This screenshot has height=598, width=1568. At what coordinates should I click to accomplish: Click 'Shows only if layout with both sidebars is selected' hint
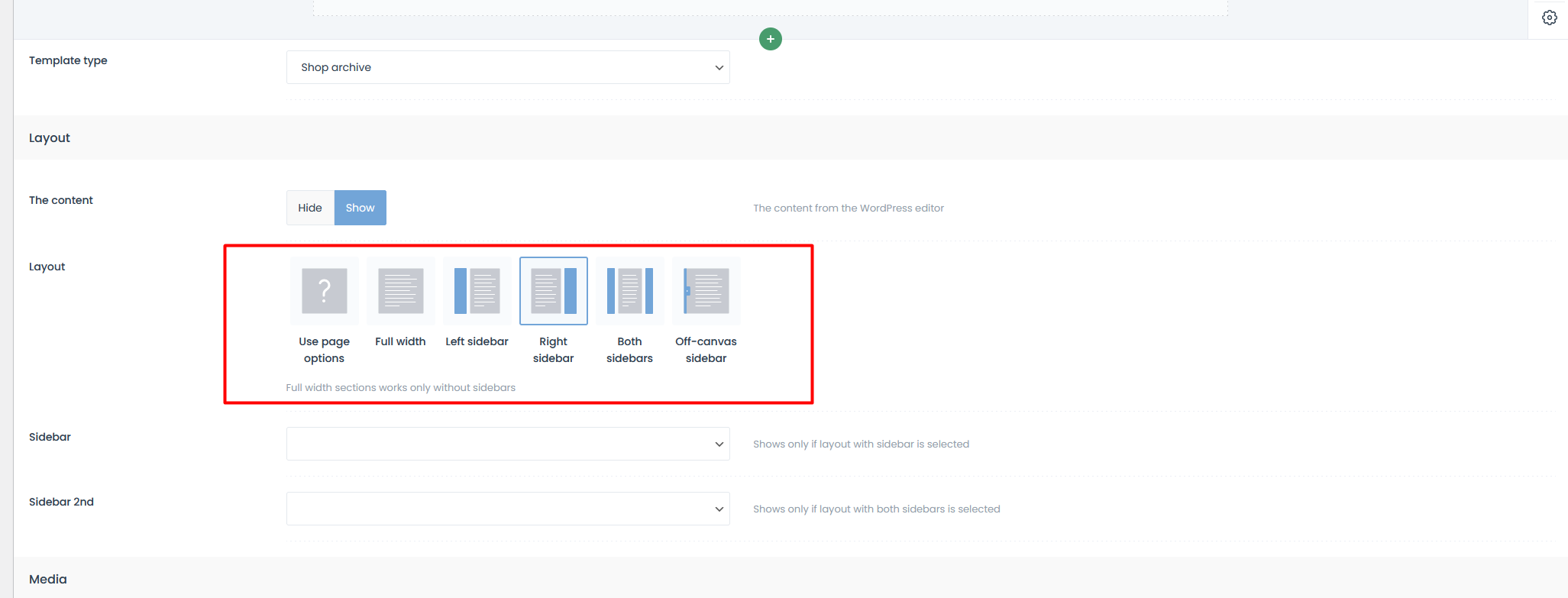pos(877,509)
